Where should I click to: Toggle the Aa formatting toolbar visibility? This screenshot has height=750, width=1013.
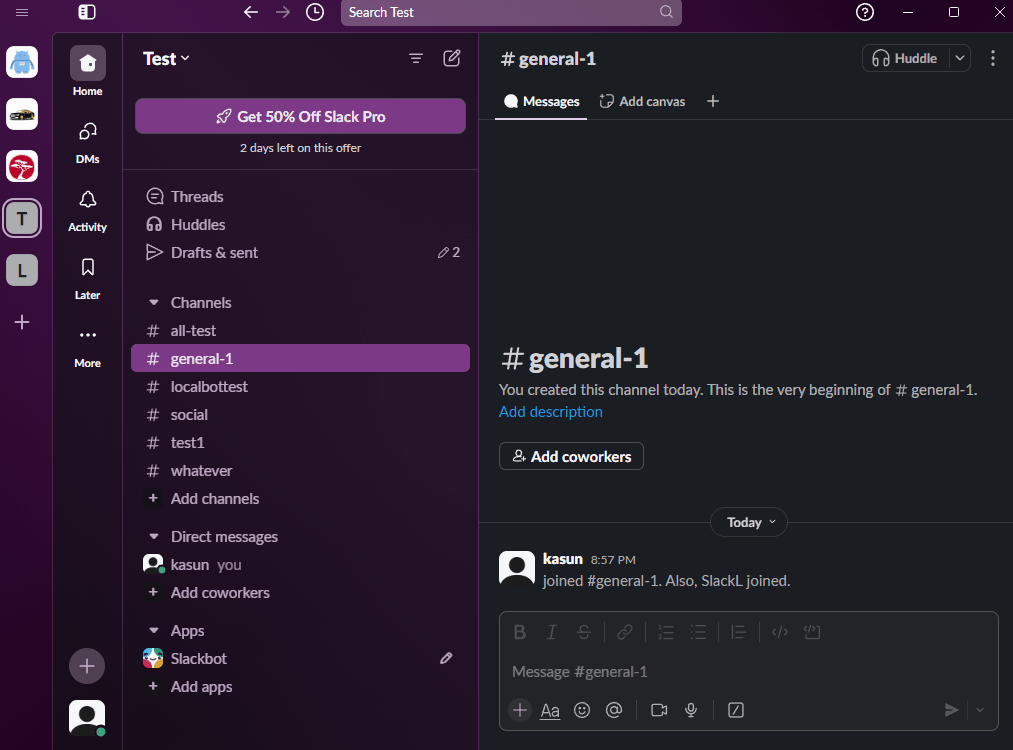[550, 710]
